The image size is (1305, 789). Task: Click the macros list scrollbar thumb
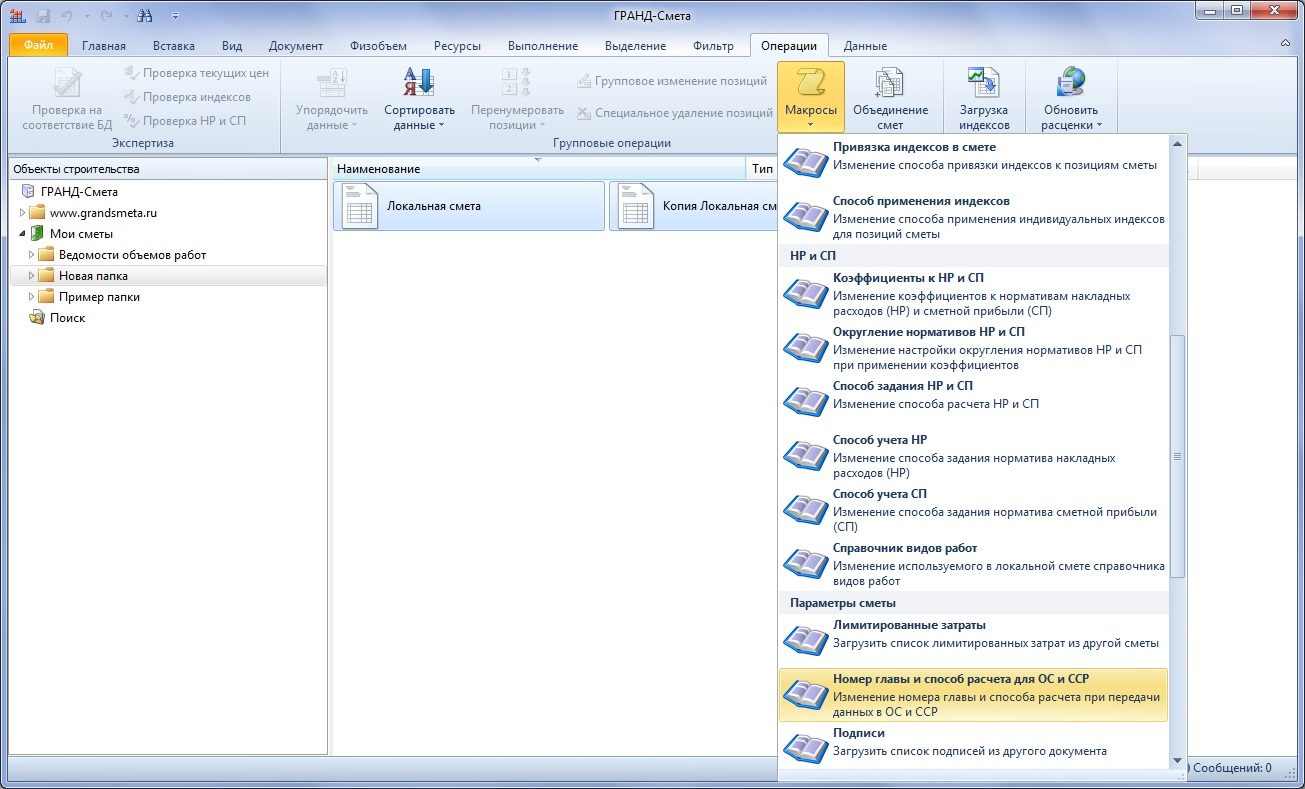click(x=1178, y=456)
